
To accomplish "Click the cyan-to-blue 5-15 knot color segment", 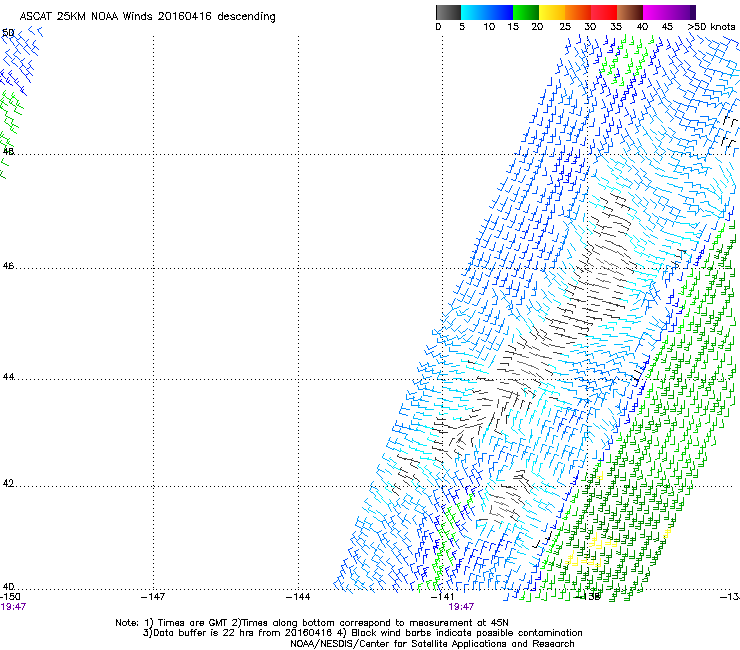I will coord(487,12).
